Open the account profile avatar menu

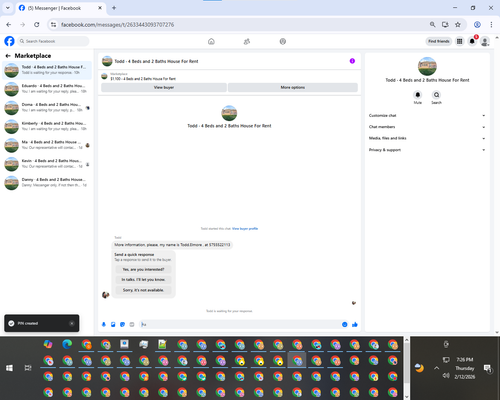pyautogui.click(x=485, y=41)
